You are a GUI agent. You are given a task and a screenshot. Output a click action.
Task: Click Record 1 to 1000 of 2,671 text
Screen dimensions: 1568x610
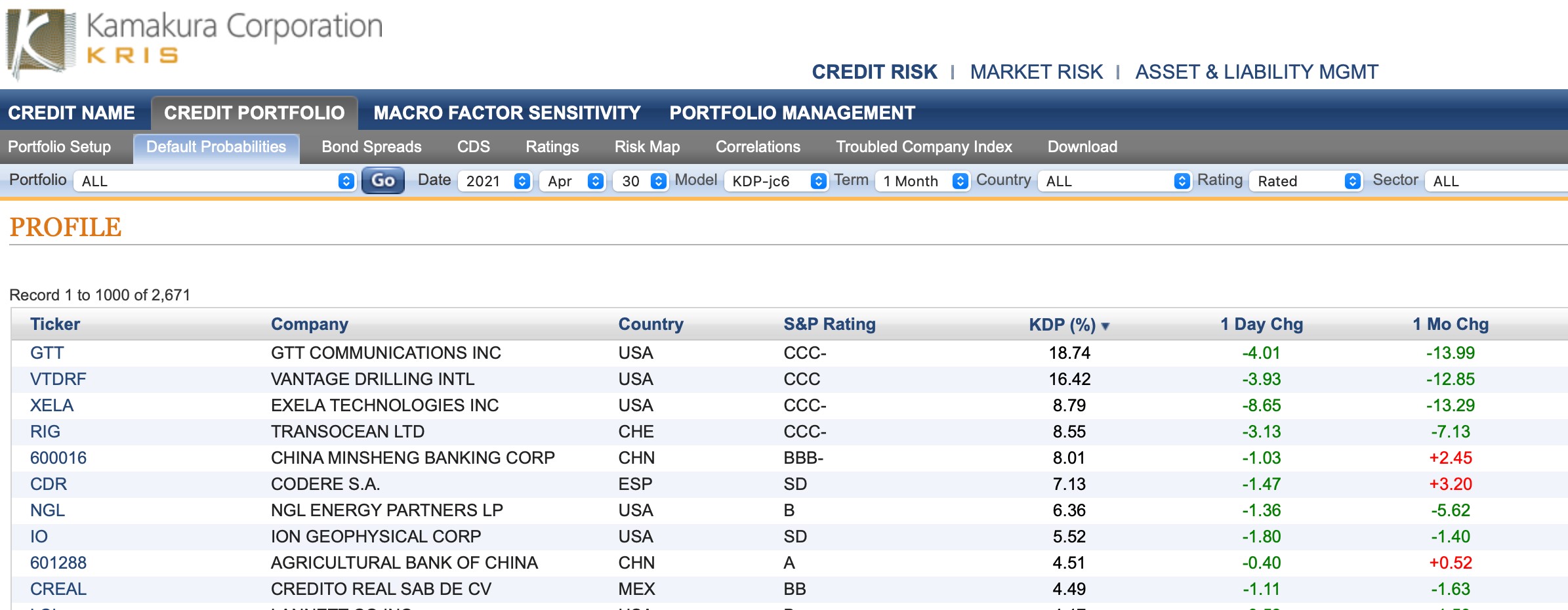pos(100,295)
